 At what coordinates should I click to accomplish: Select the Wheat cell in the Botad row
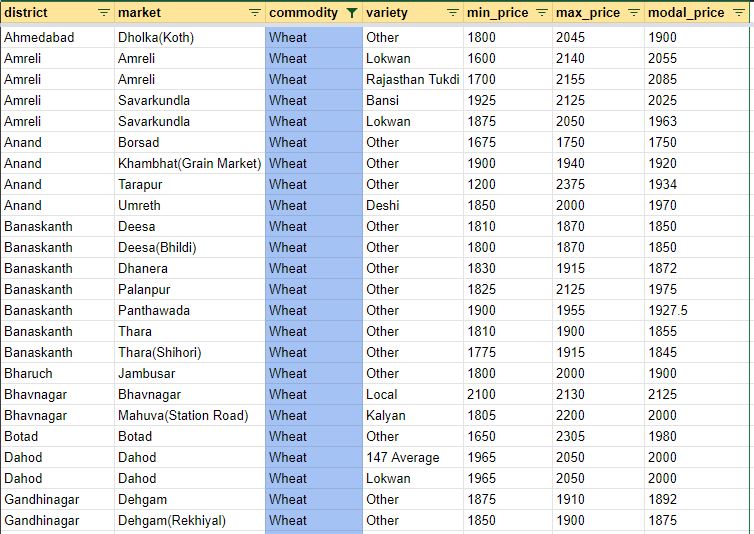tap(288, 436)
